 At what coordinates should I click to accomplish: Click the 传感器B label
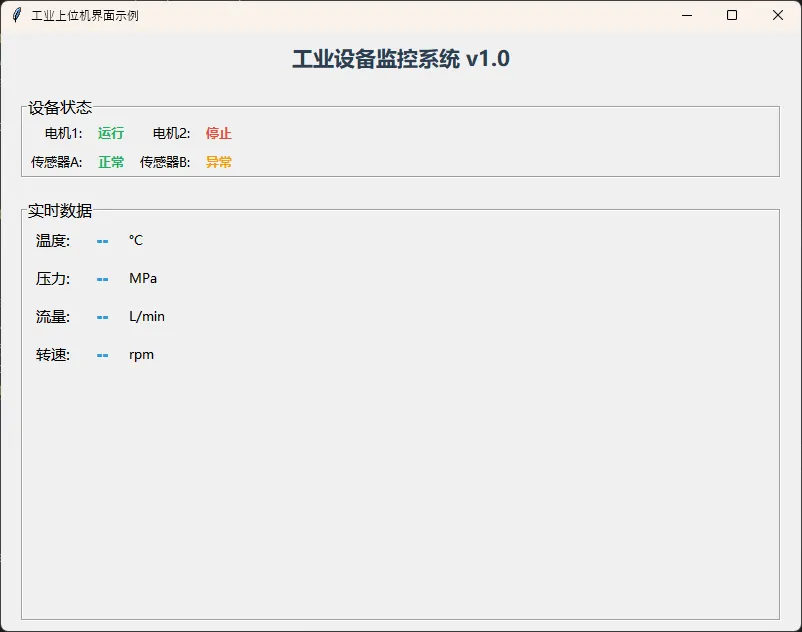(x=165, y=162)
